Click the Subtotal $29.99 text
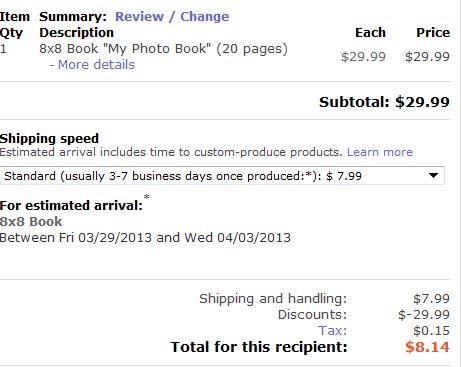Screen dimensions: 461x367 point(384,102)
